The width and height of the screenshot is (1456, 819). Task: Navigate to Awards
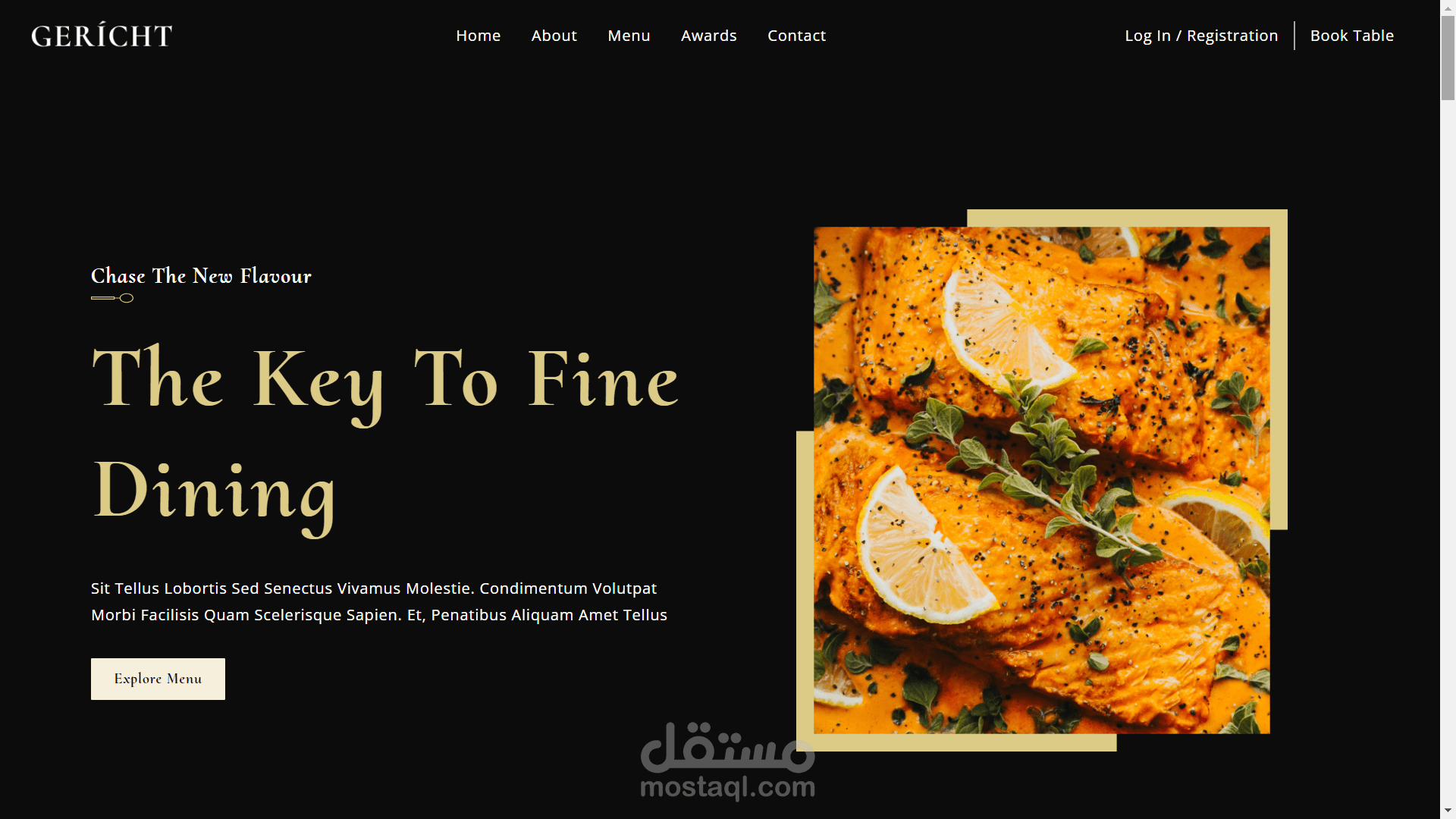click(x=708, y=36)
